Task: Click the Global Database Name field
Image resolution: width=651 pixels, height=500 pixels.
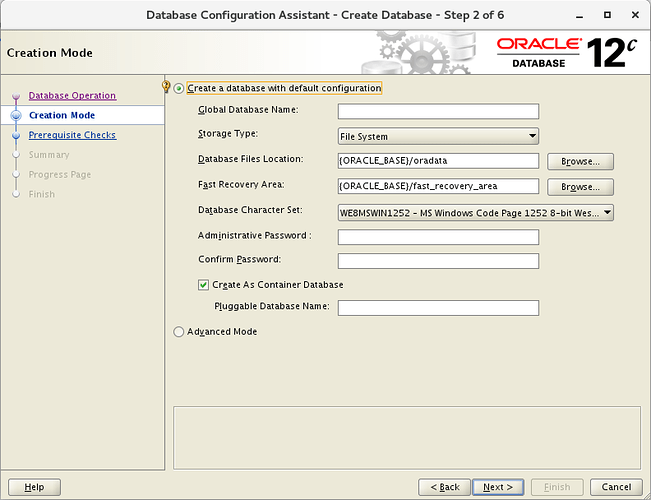Action: (438, 111)
